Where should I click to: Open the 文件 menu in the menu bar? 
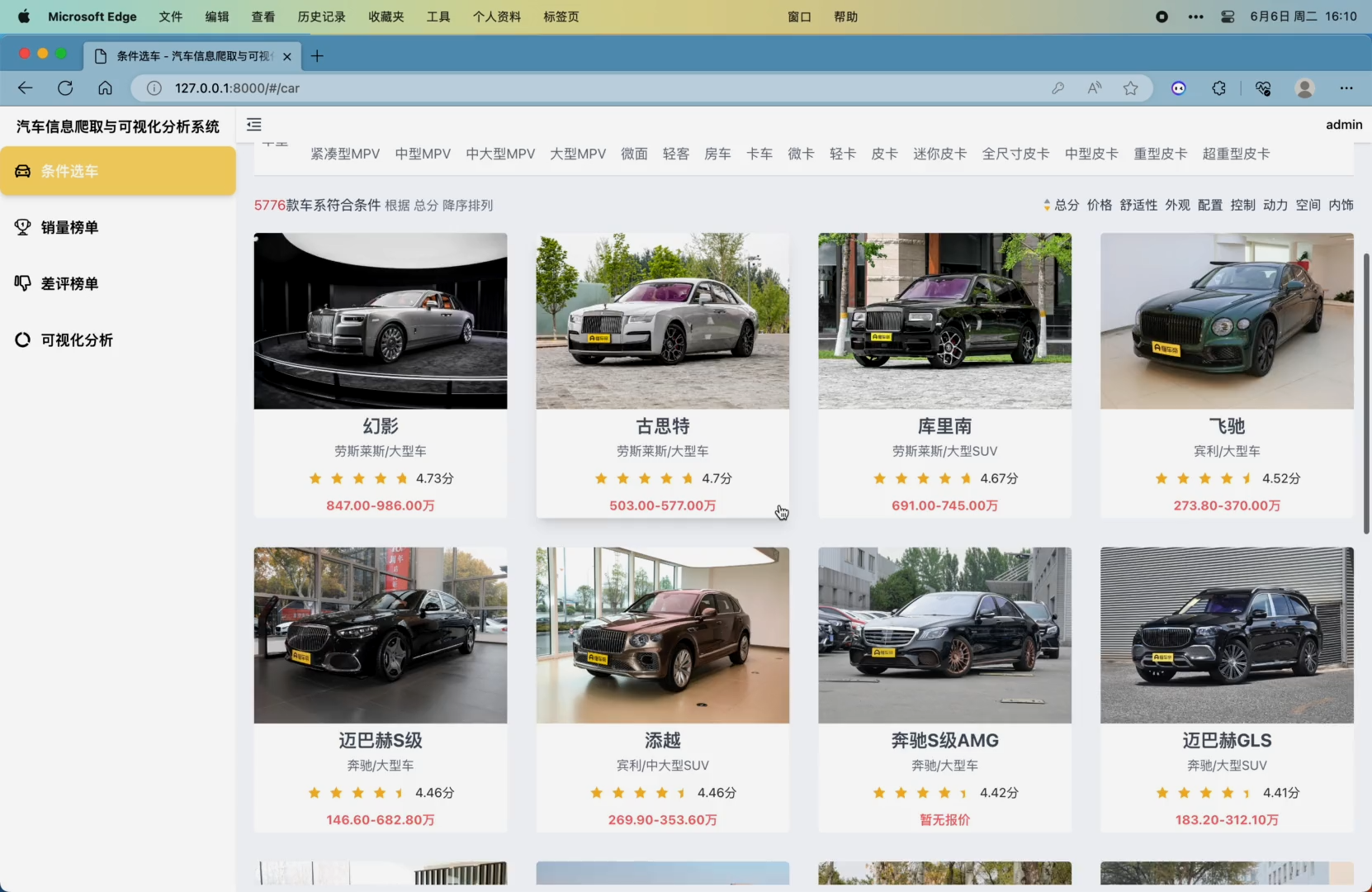171,17
